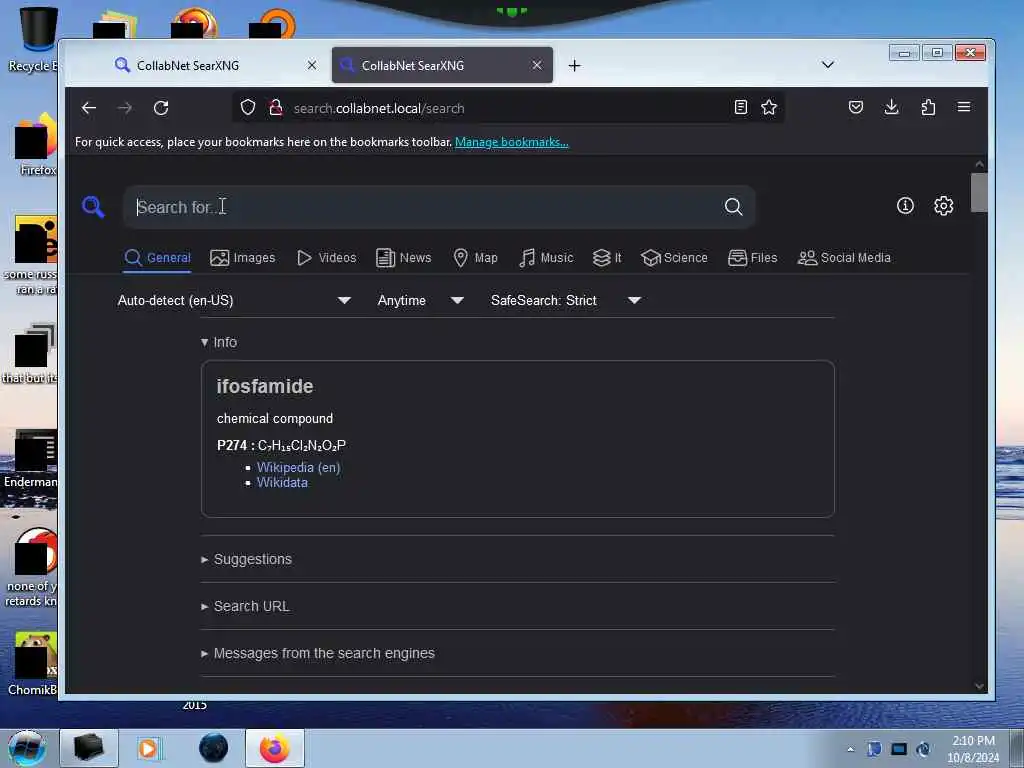Open the Auto-detect (en-US) language dropdown
This screenshot has height=768, width=1024.
234,300
